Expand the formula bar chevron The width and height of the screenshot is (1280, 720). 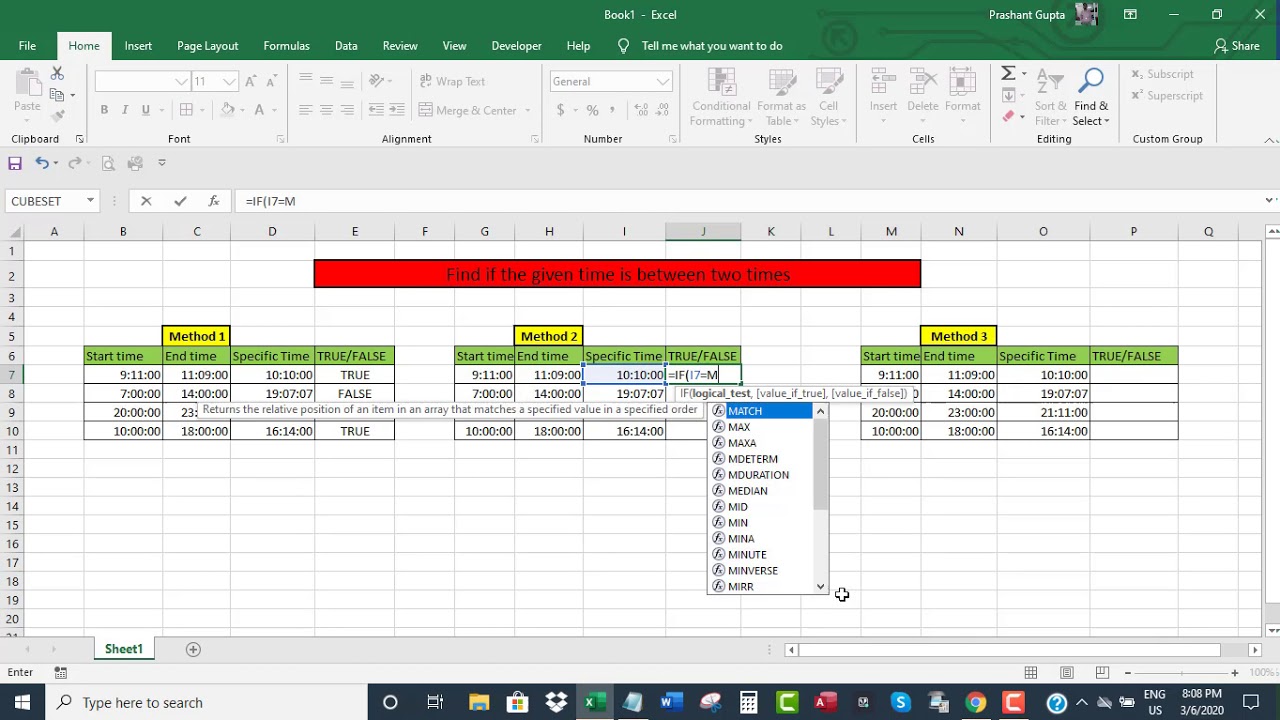click(1269, 201)
